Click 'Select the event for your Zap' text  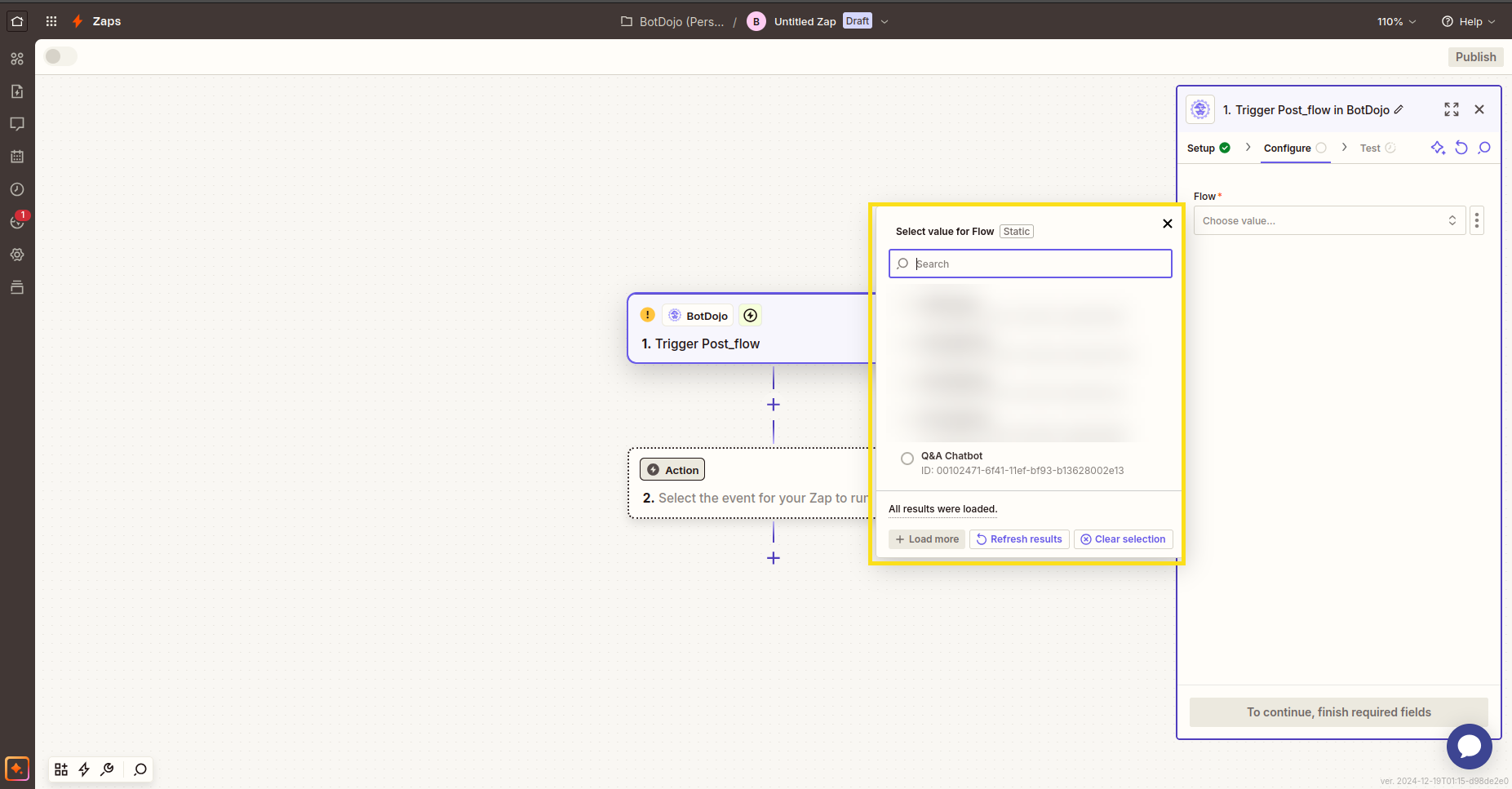(x=763, y=498)
